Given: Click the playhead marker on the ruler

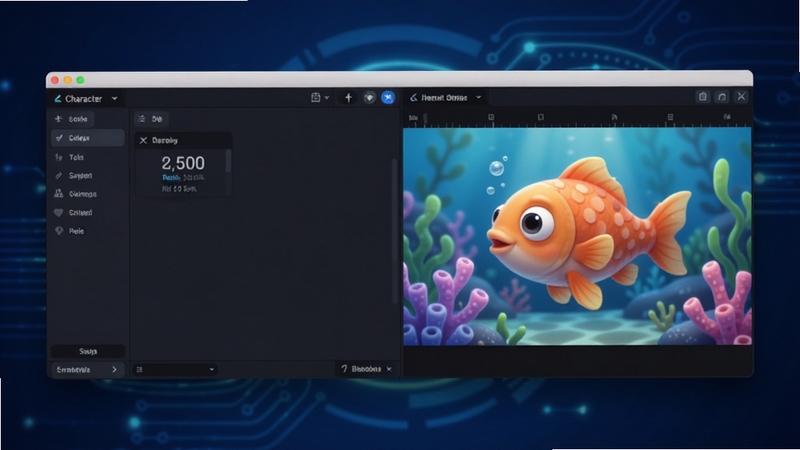Looking at the screenshot, I should click(425, 118).
